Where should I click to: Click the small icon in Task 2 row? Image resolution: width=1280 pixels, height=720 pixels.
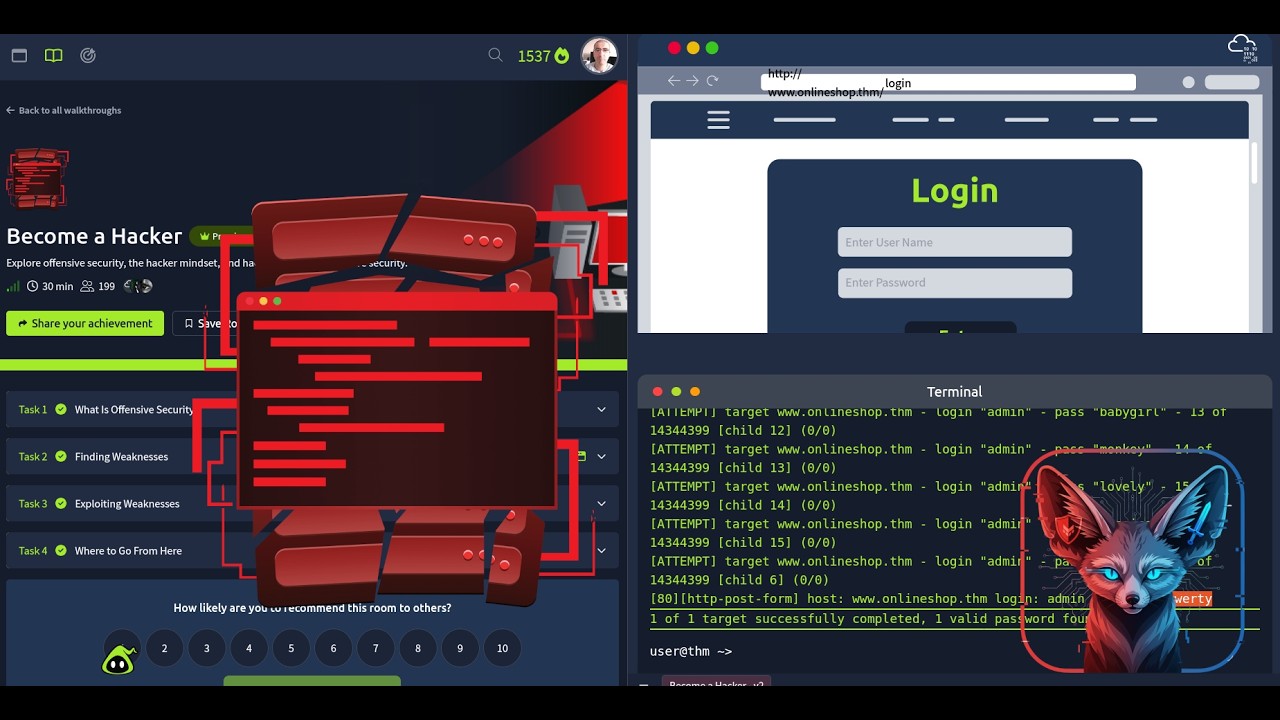pyautogui.click(x=582, y=456)
